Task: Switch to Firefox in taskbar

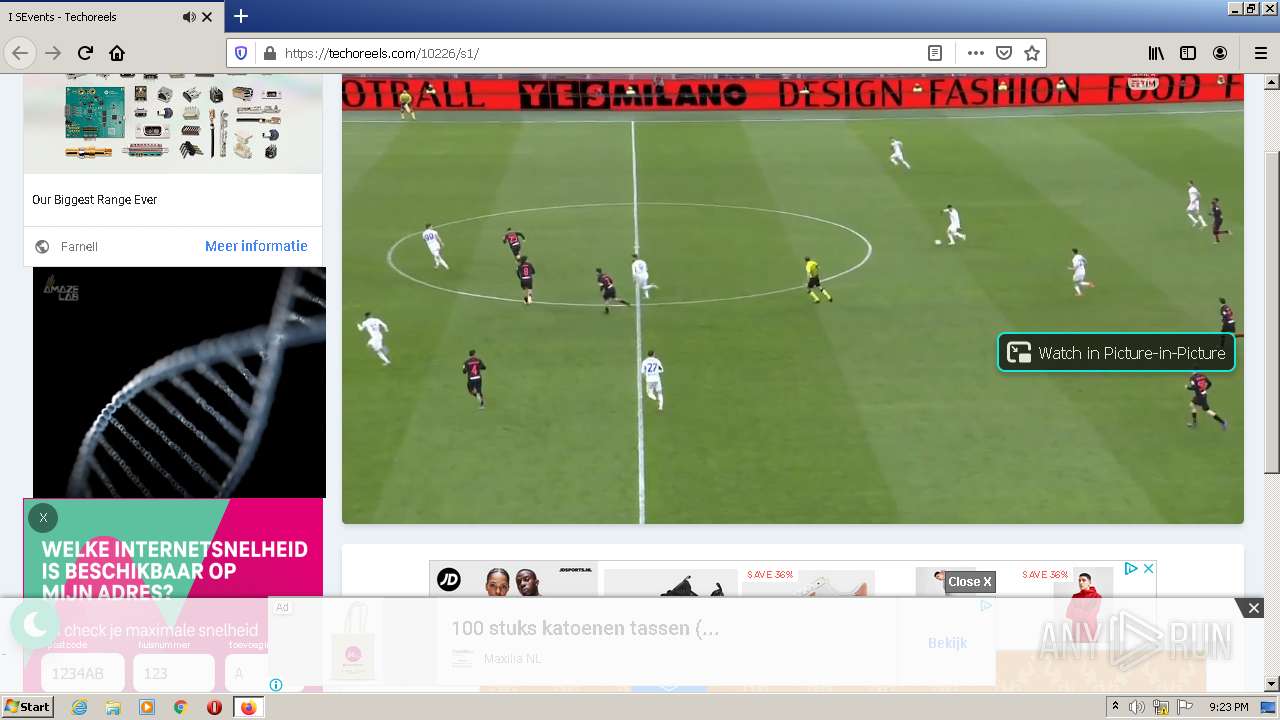Action: point(248,707)
